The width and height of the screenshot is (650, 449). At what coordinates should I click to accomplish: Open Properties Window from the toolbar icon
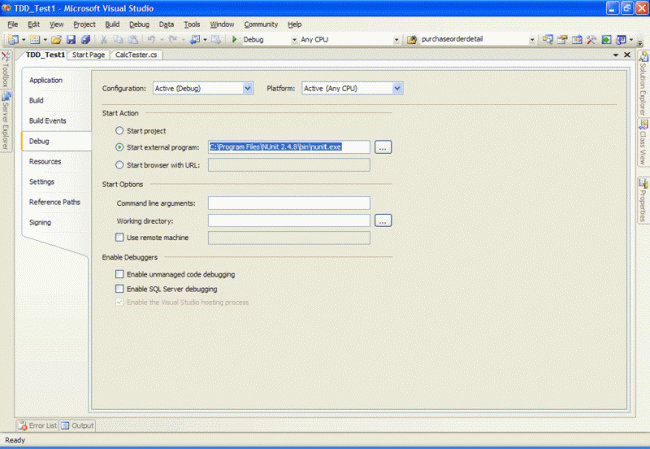562,39
